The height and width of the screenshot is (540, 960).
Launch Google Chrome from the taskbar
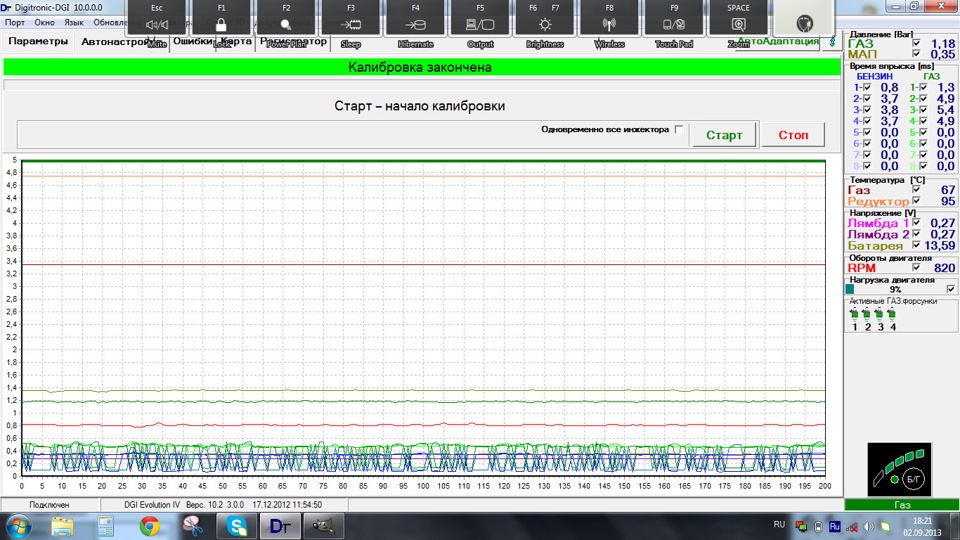[149, 527]
